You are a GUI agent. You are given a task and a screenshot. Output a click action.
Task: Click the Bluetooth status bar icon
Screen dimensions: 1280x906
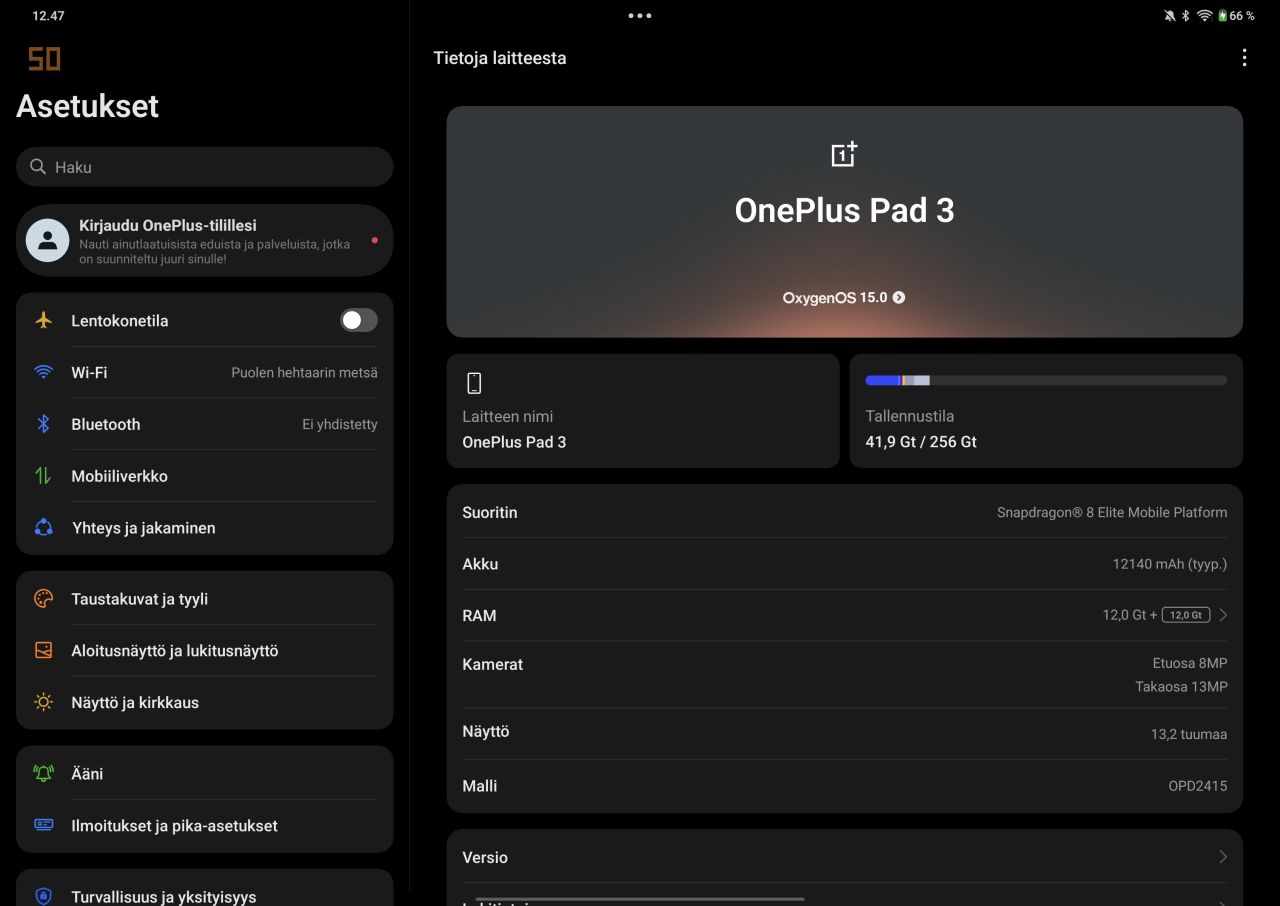(1186, 16)
